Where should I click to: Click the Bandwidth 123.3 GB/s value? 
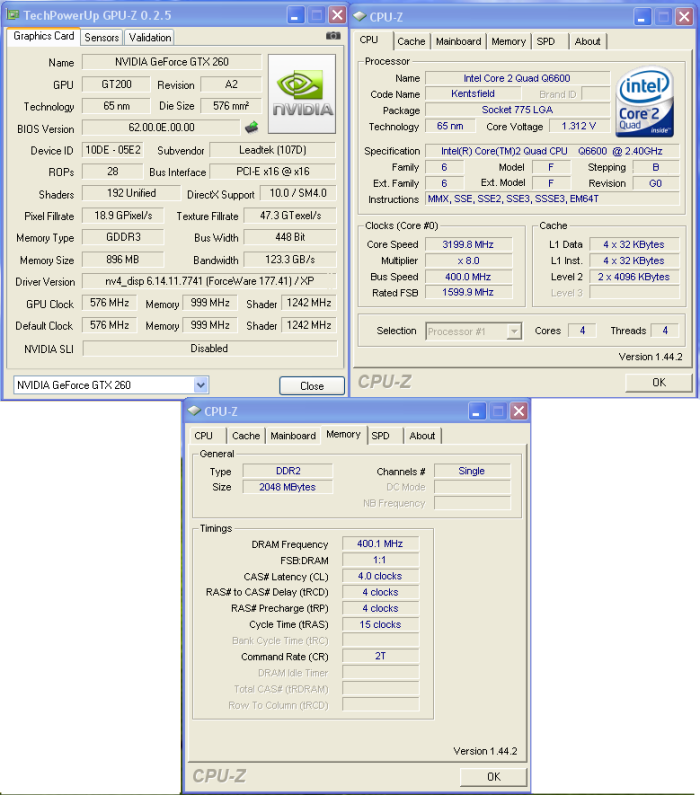click(290, 260)
